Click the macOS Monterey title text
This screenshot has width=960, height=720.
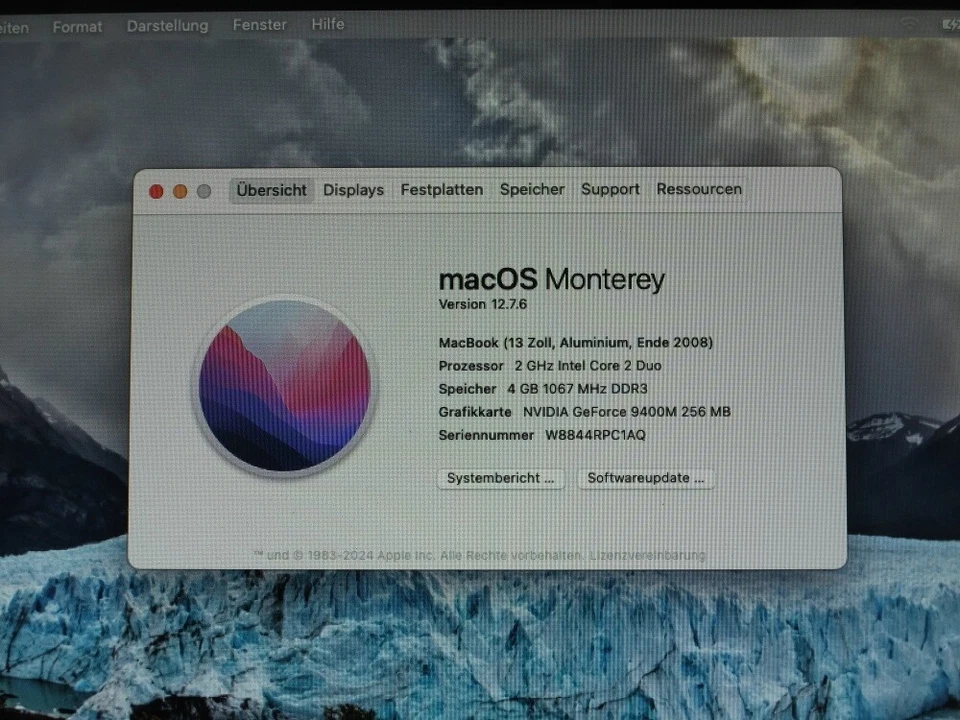click(551, 280)
